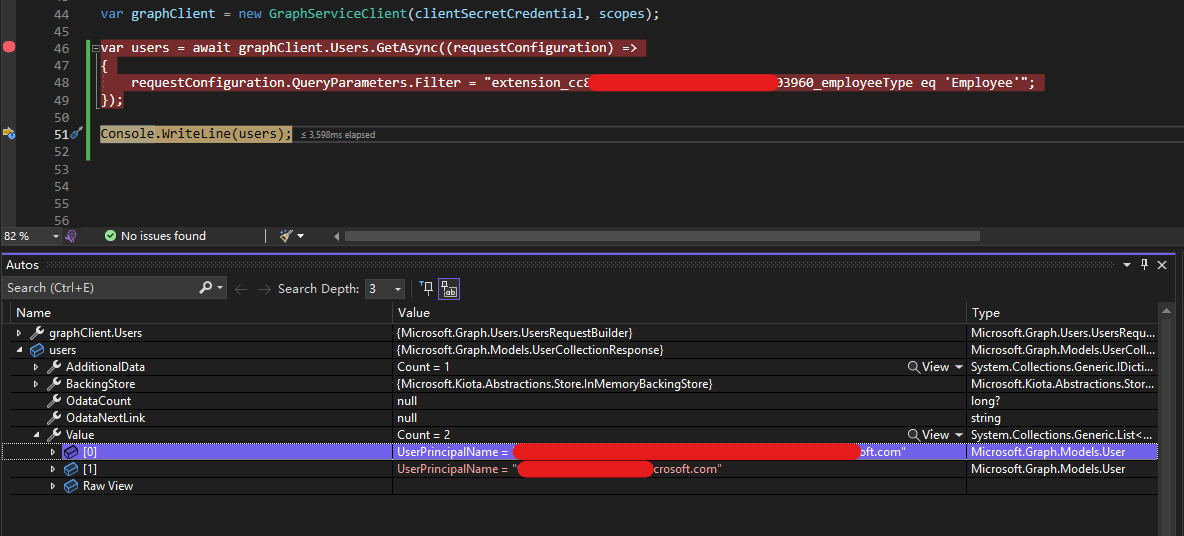Click the editor horizontal scrollbar thumb

(x=662, y=236)
